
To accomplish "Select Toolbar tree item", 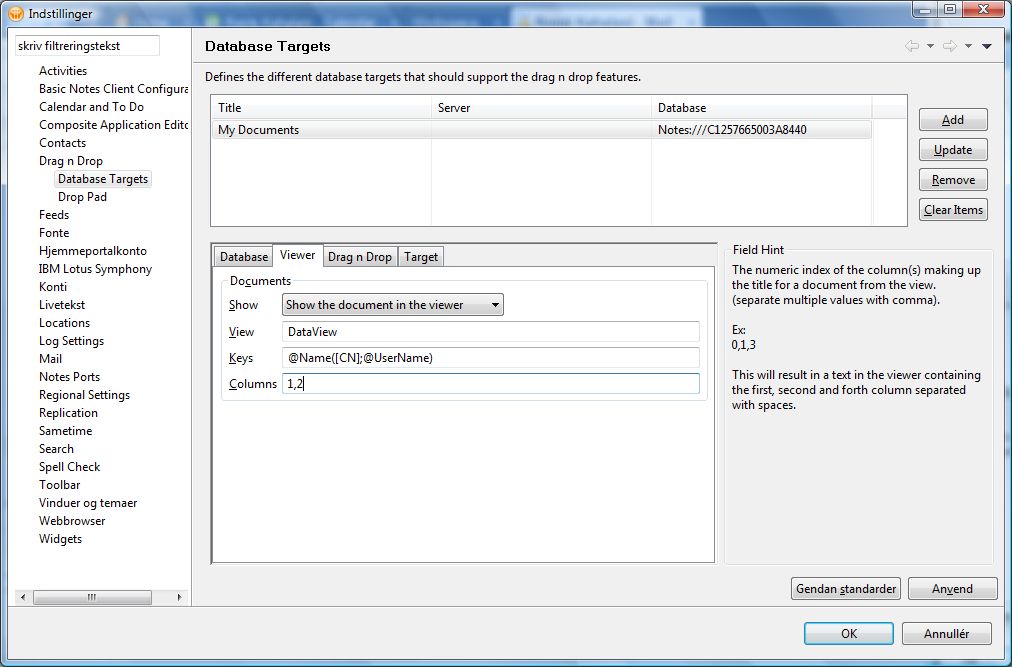I will pyautogui.click(x=59, y=485).
